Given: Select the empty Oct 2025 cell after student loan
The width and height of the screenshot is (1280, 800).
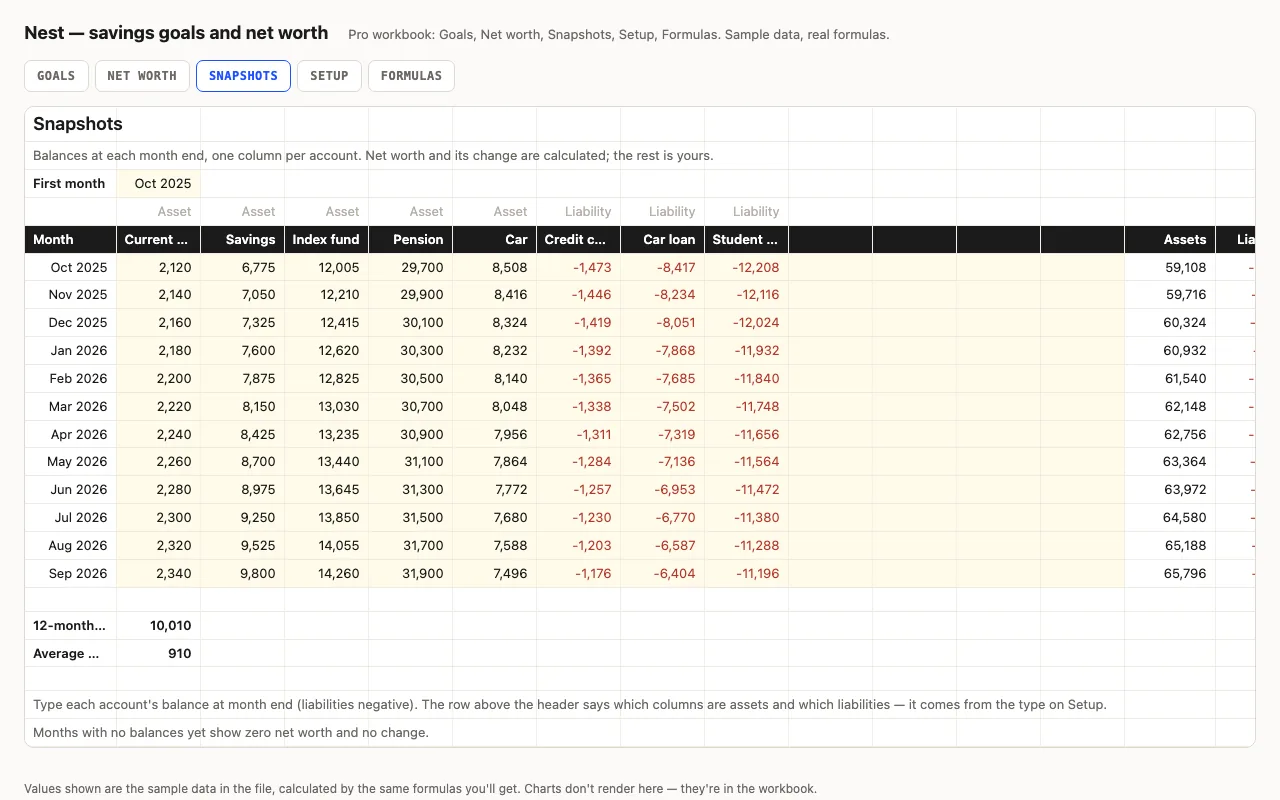Looking at the screenshot, I should click(x=831, y=268).
